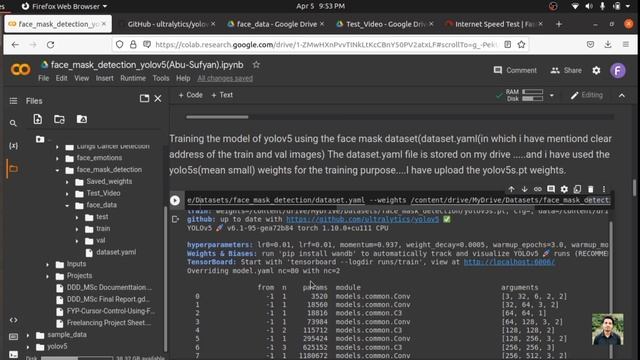Open the find and replace sidebar icon

13,123
